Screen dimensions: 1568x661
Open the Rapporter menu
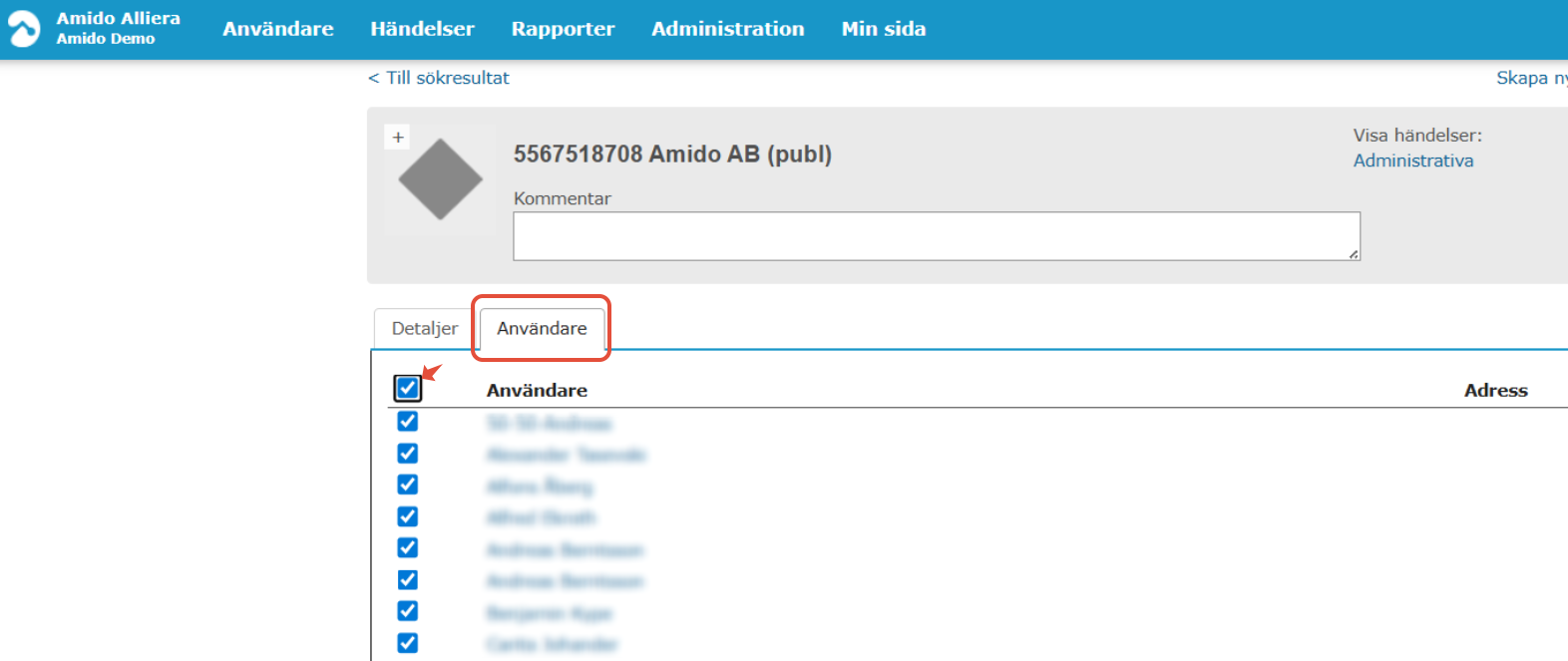coord(563,29)
